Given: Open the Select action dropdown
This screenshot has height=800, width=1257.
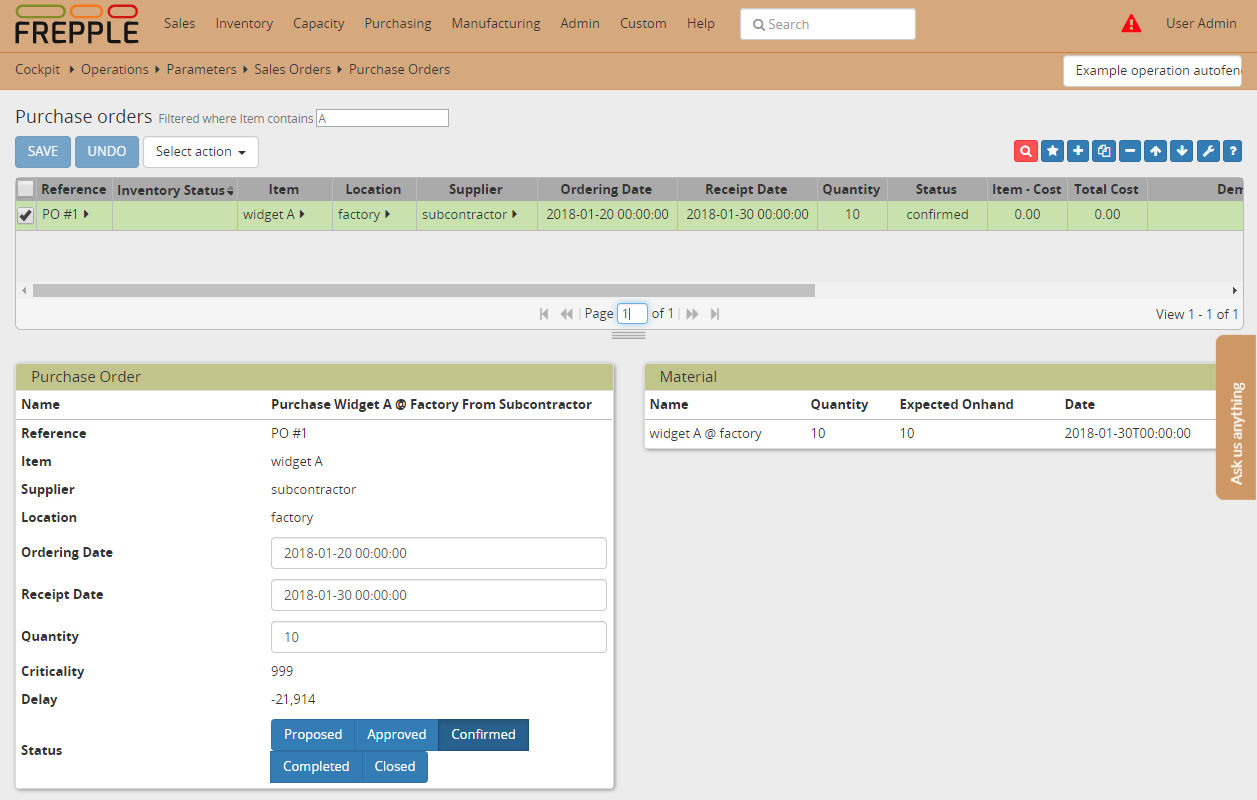Looking at the screenshot, I should [200, 151].
